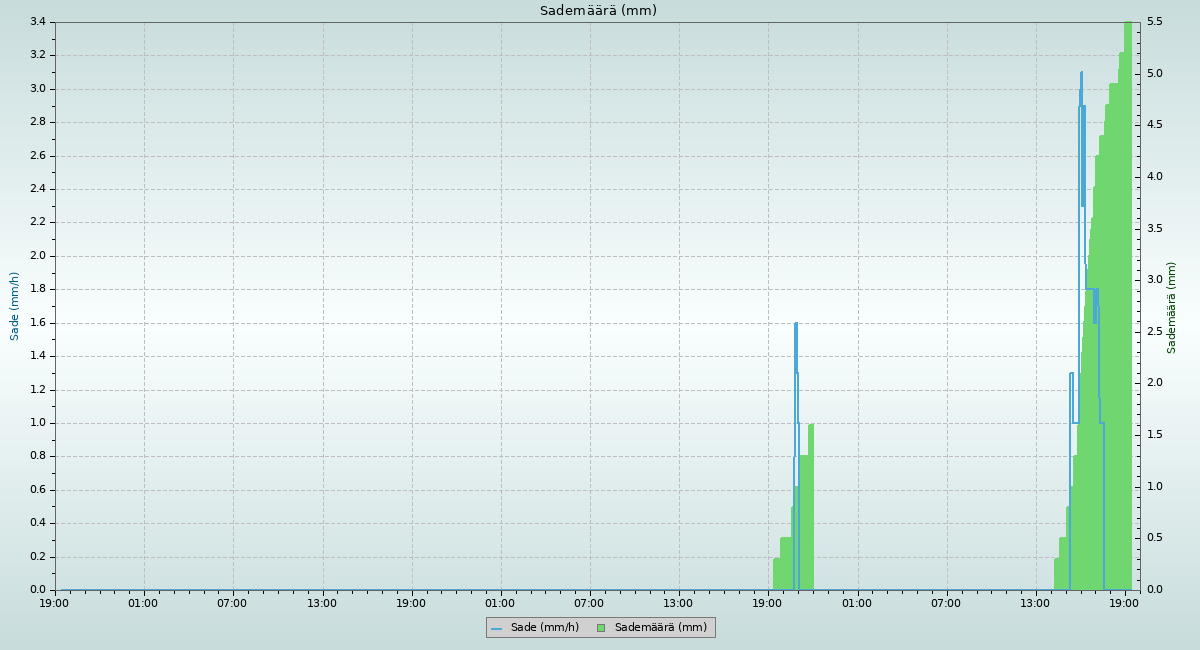The image size is (1200, 650).
Task: Click the smaller blue line peak at 1.6
Action: click(x=796, y=323)
